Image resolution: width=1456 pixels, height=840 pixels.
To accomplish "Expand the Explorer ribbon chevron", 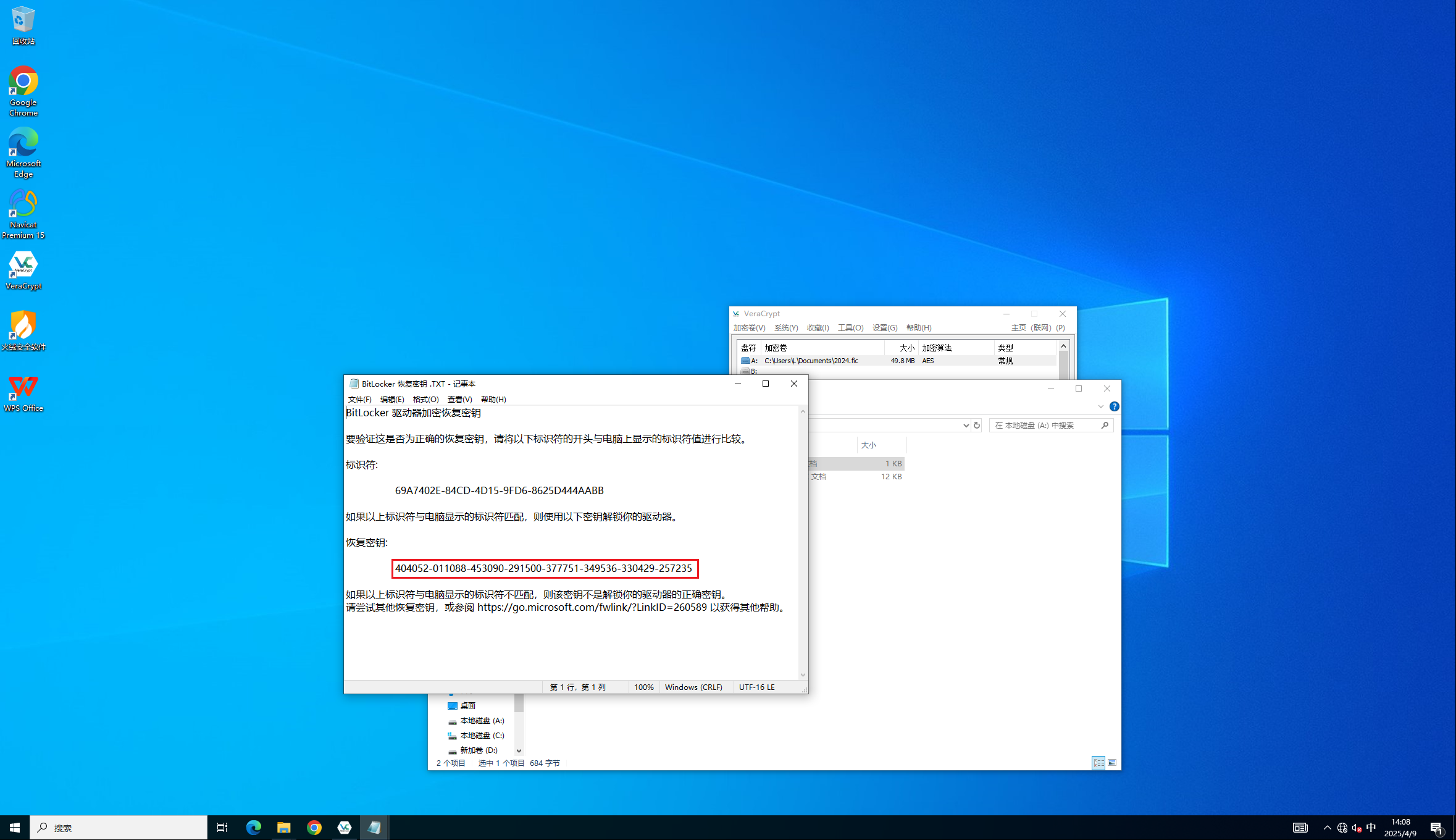I will (1100, 406).
